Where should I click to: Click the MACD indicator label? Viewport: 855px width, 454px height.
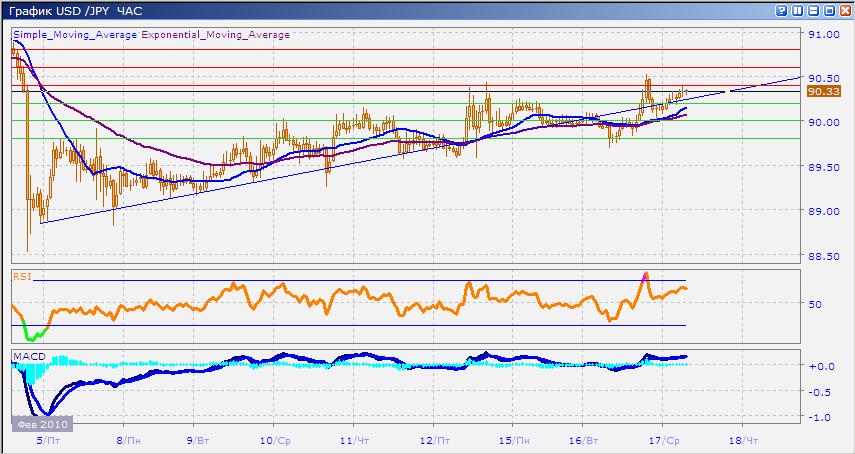tap(25, 355)
